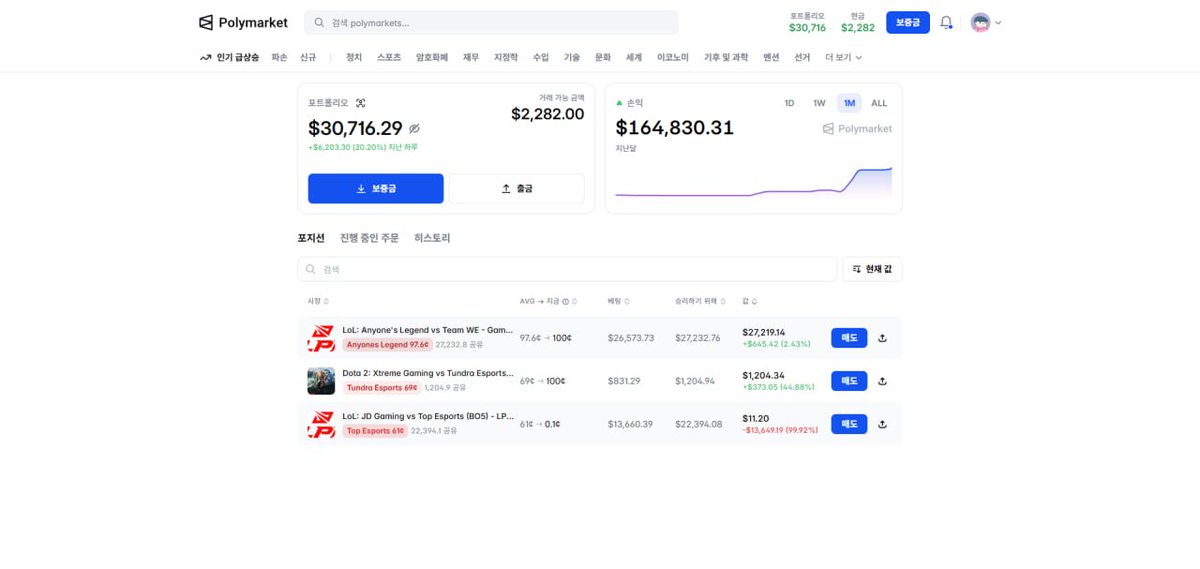Share the JD Gaming vs Top Esports position
The height and width of the screenshot is (569, 1200).
(x=882, y=424)
